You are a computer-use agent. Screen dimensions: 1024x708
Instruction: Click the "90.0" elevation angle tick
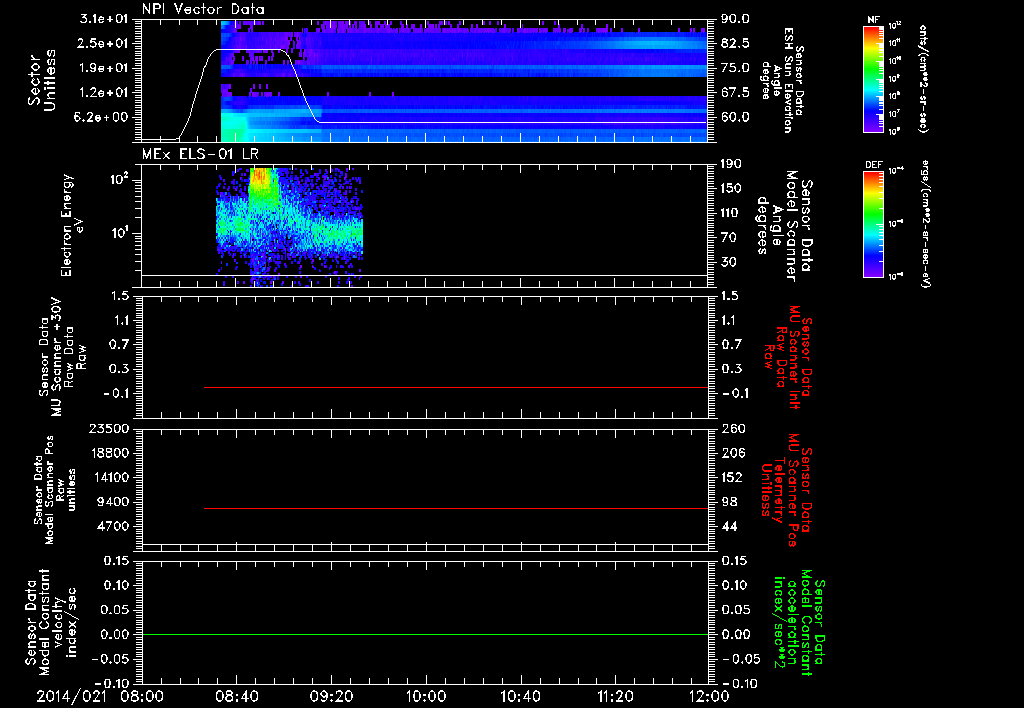[x=735, y=19]
